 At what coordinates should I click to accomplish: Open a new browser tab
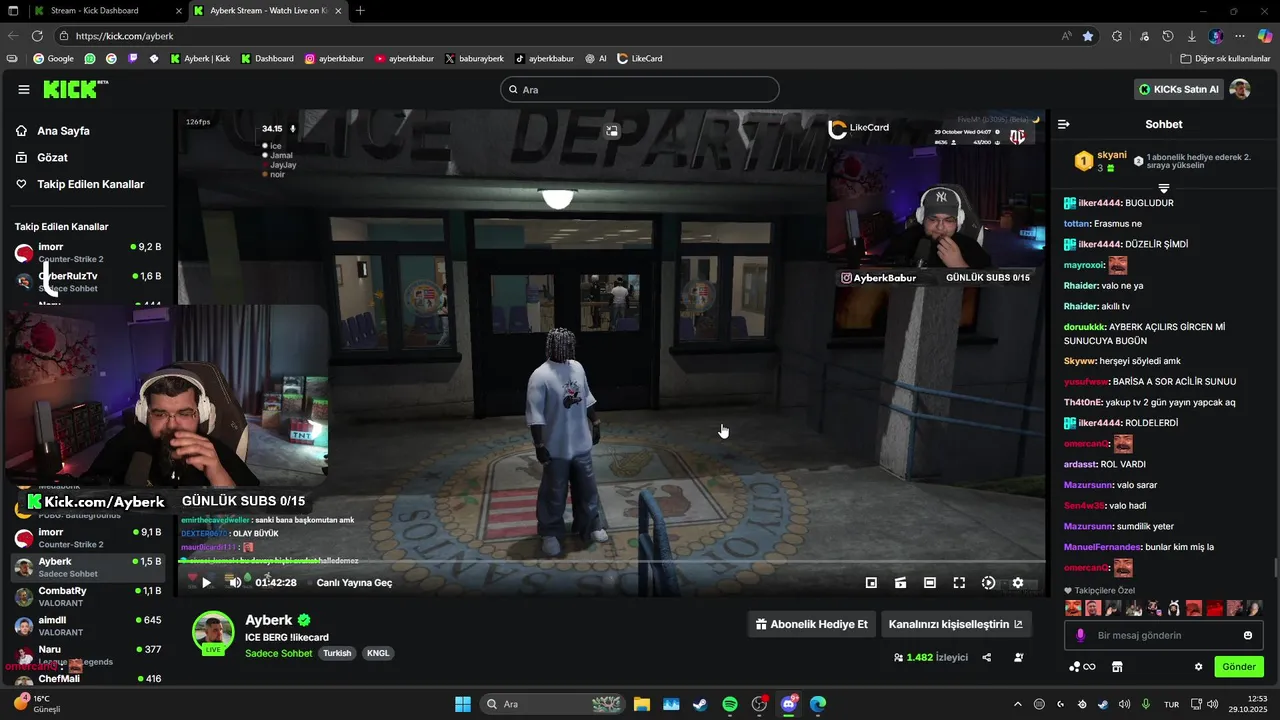click(360, 10)
